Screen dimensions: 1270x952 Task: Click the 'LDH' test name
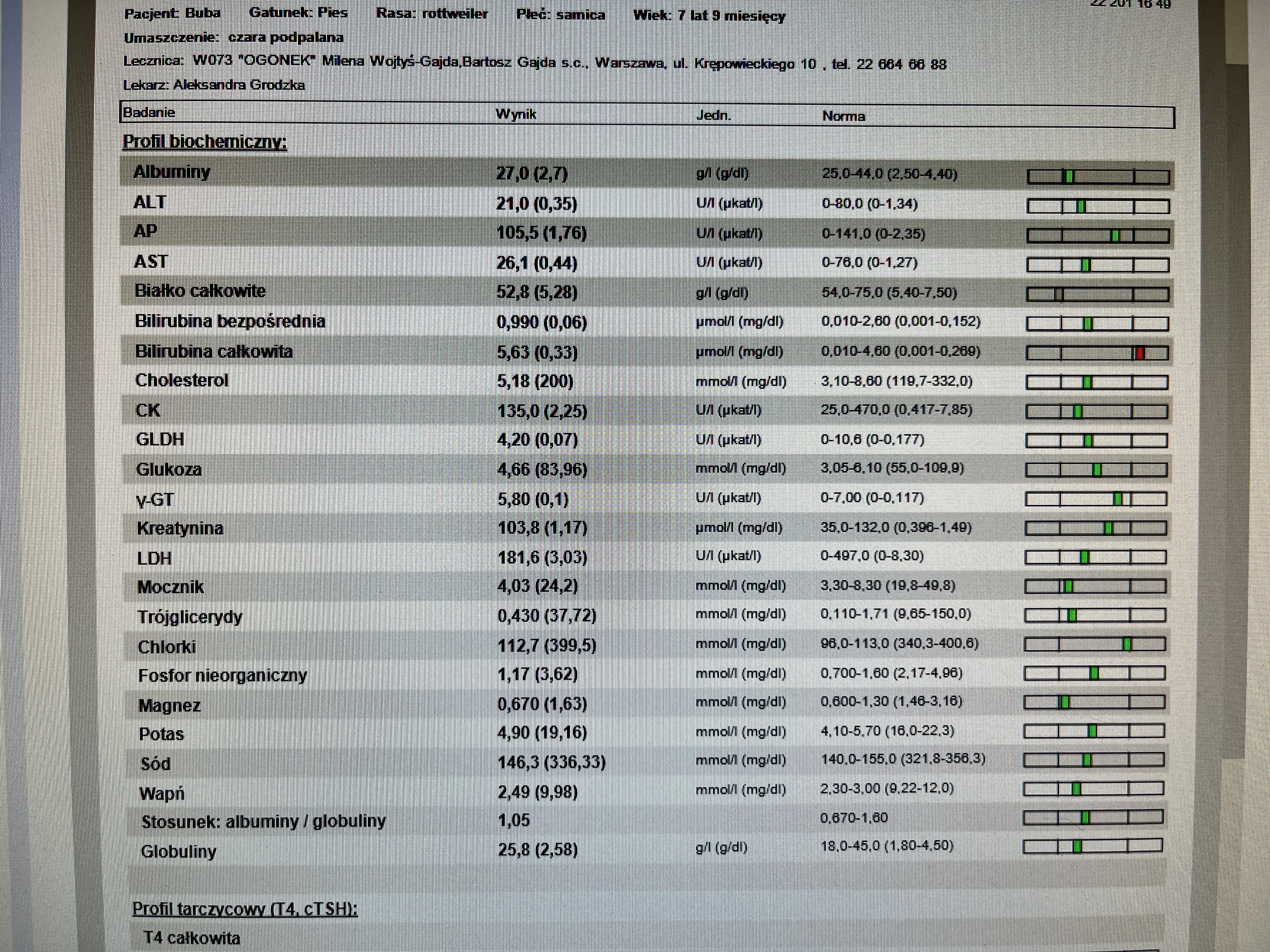(154, 558)
